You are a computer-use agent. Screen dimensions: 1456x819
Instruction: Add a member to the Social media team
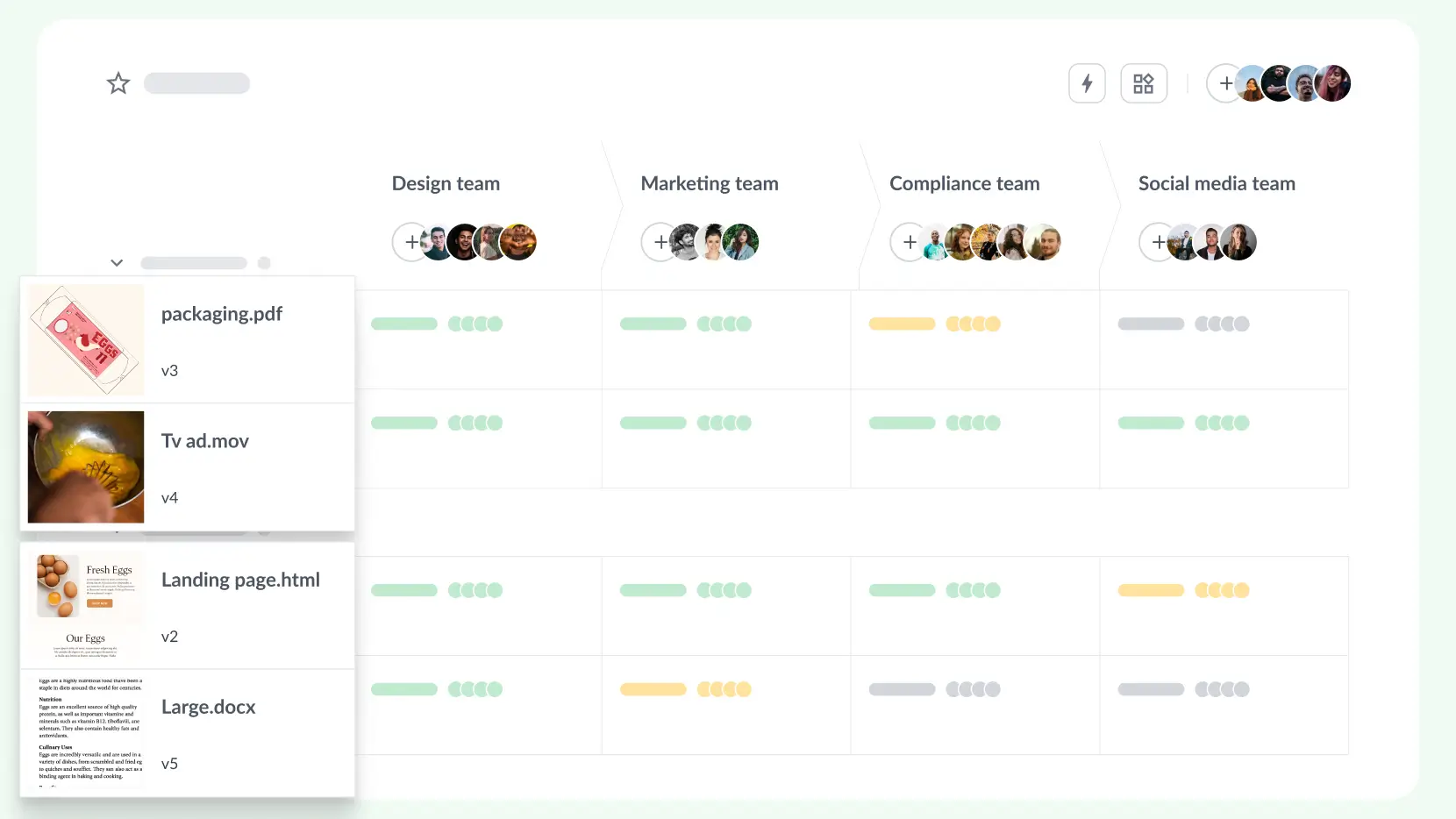[x=1158, y=242]
